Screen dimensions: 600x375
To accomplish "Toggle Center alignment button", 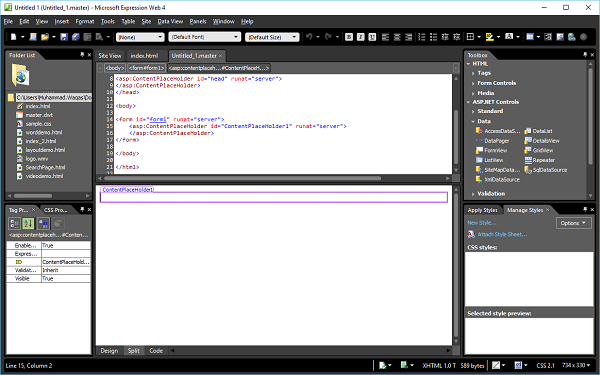I will click(x=397, y=37).
